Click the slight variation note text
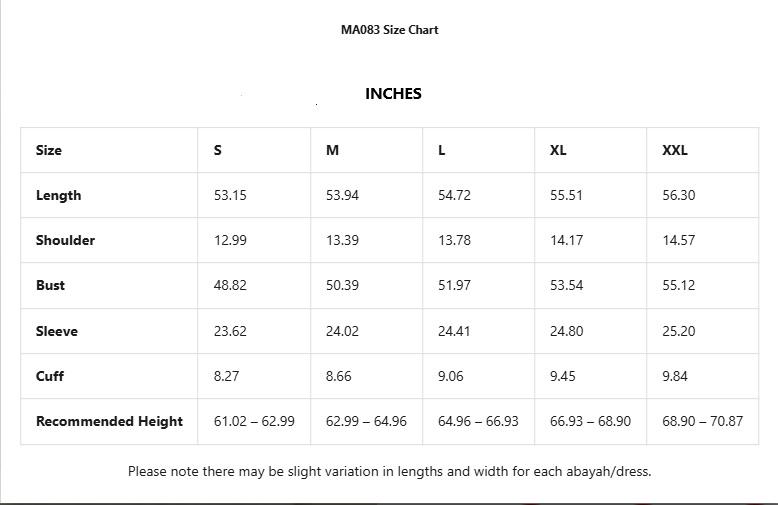This screenshot has height=505, width=778. pos(389,471)
